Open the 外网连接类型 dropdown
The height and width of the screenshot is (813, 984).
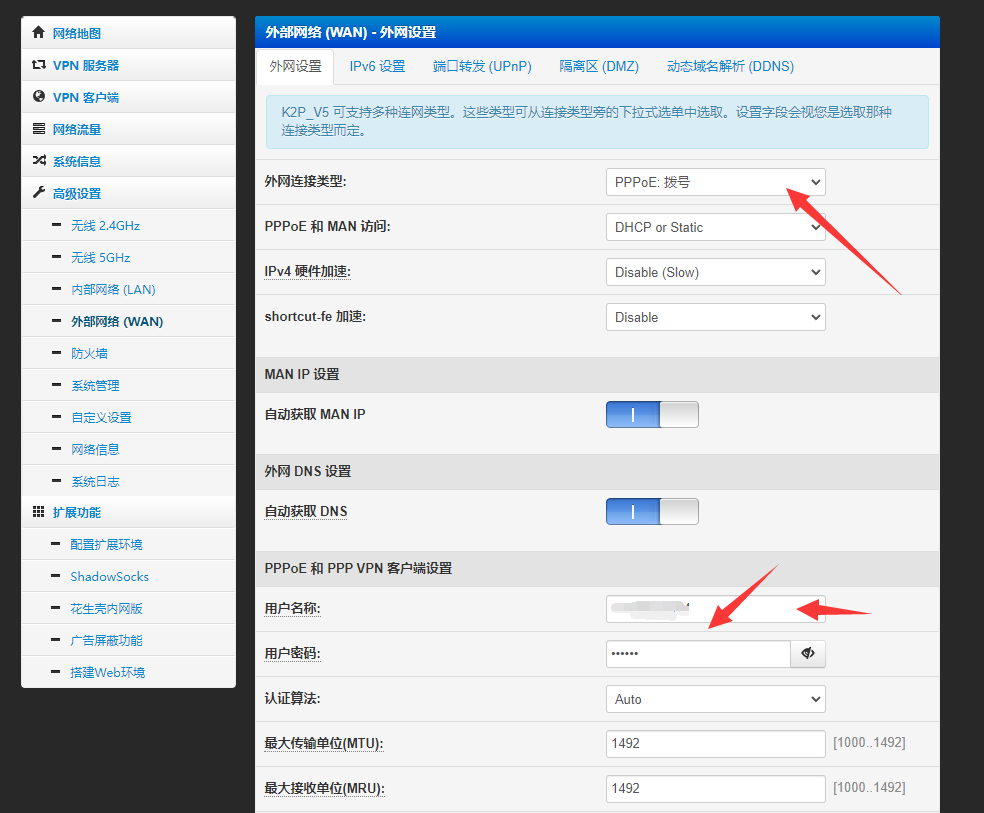pos(715,182)
